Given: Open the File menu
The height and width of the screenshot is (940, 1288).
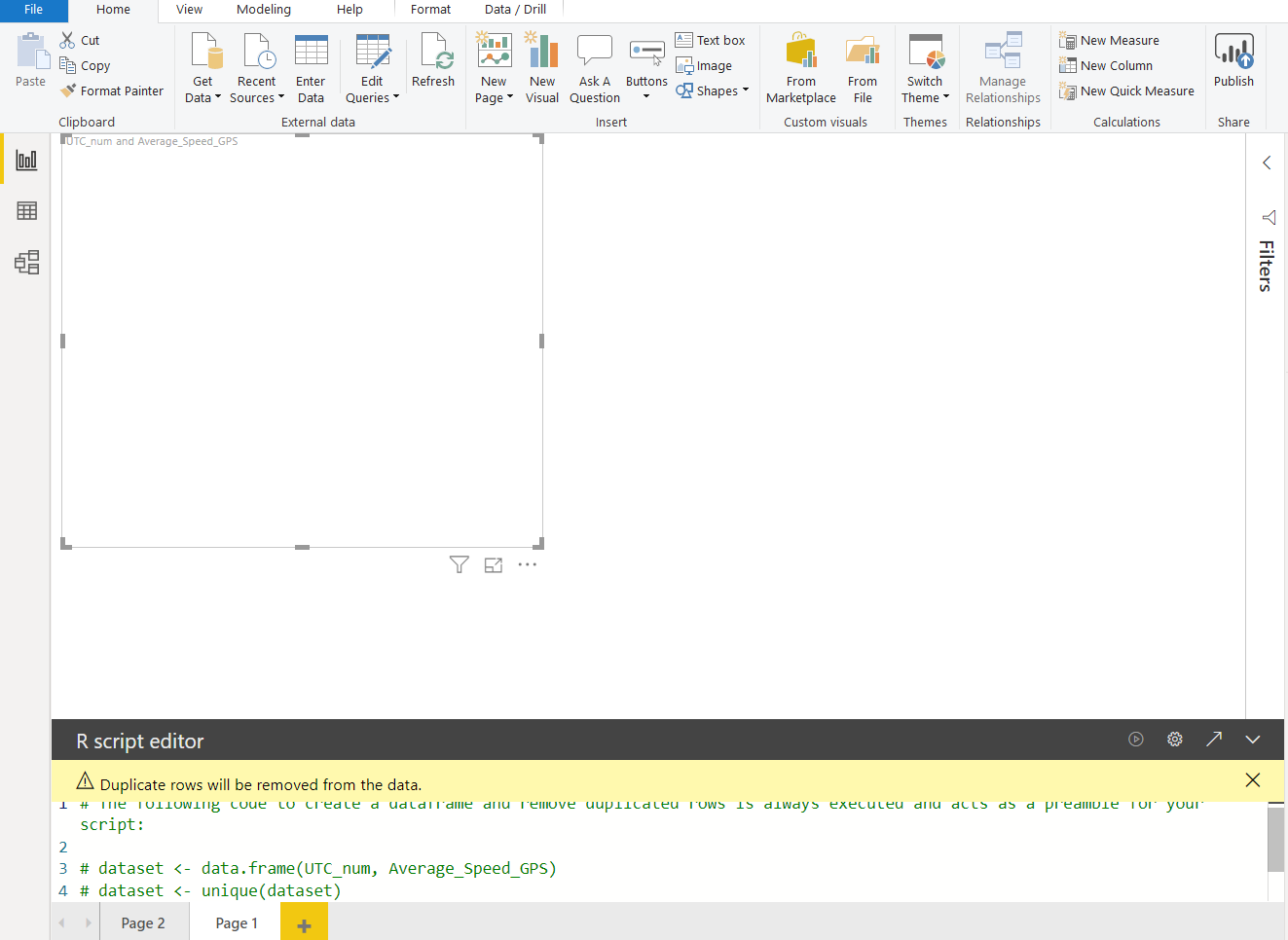Looking at the screenshot, I should [33, 10].
